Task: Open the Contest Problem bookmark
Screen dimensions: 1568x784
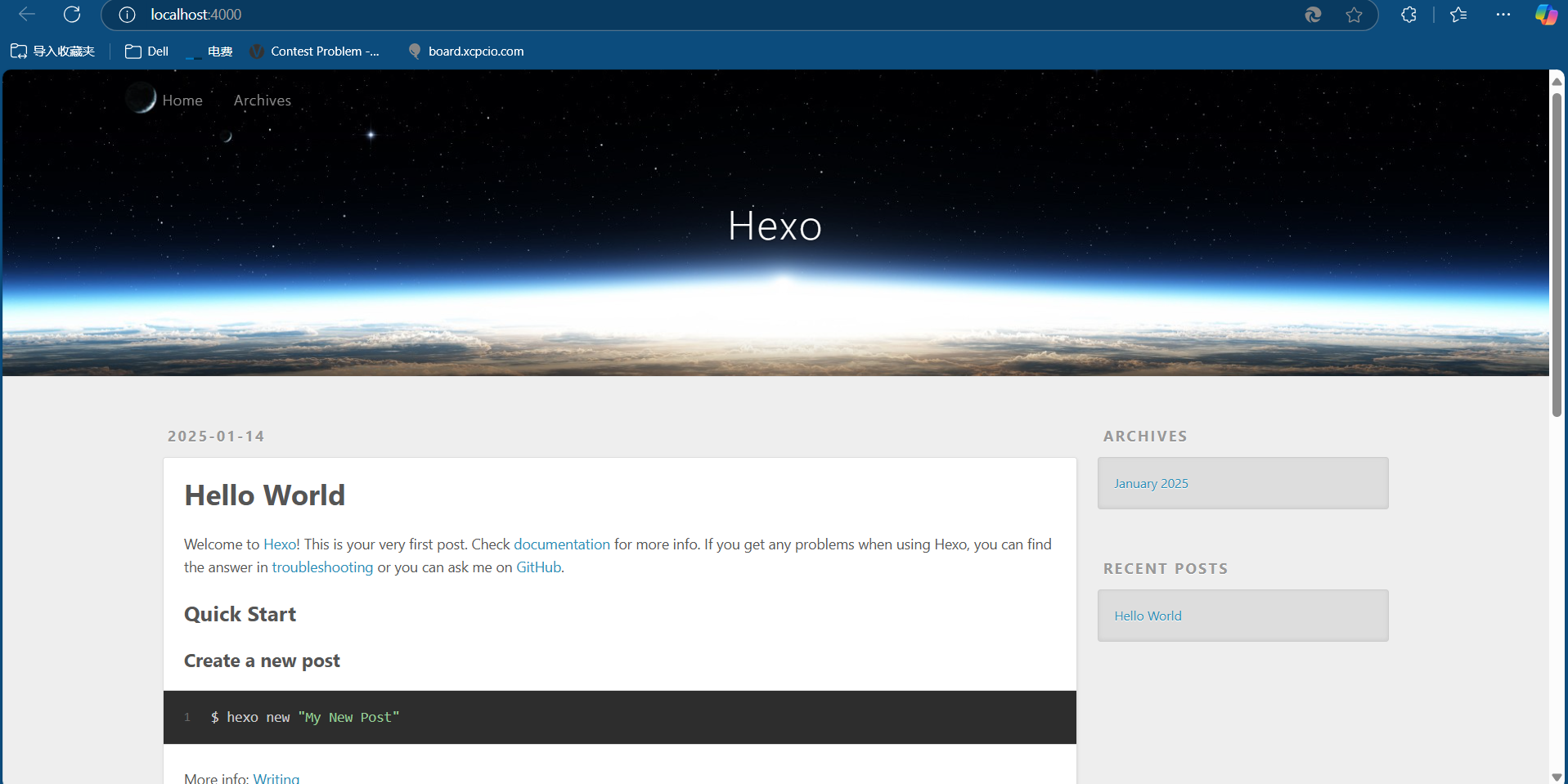Action: pyautogui.click(x=315, y=52)
